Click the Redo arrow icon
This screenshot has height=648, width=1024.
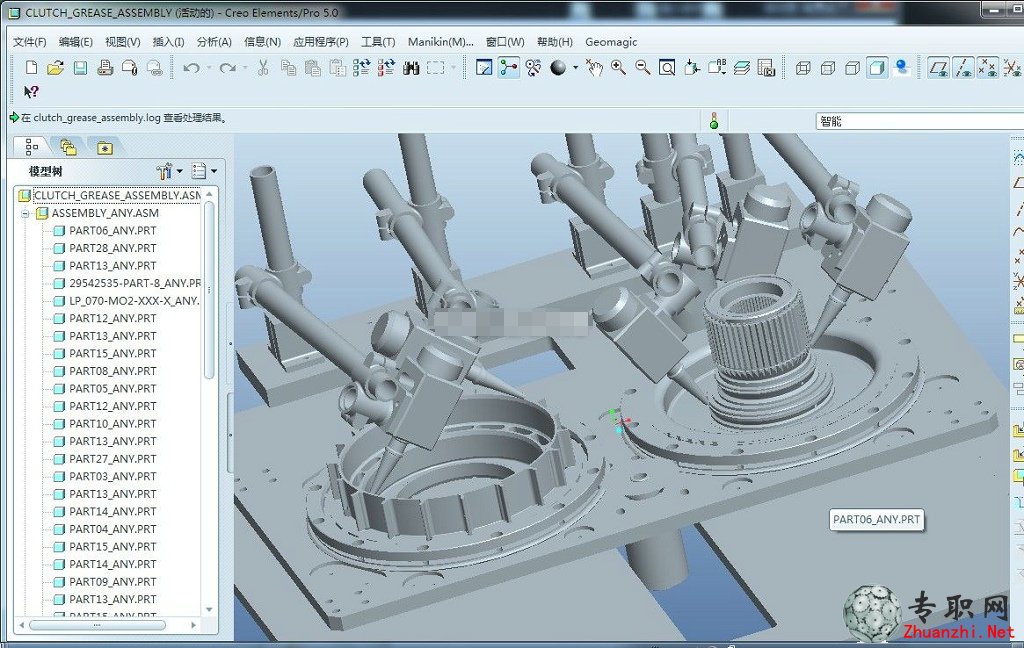[x=228, y=67]
